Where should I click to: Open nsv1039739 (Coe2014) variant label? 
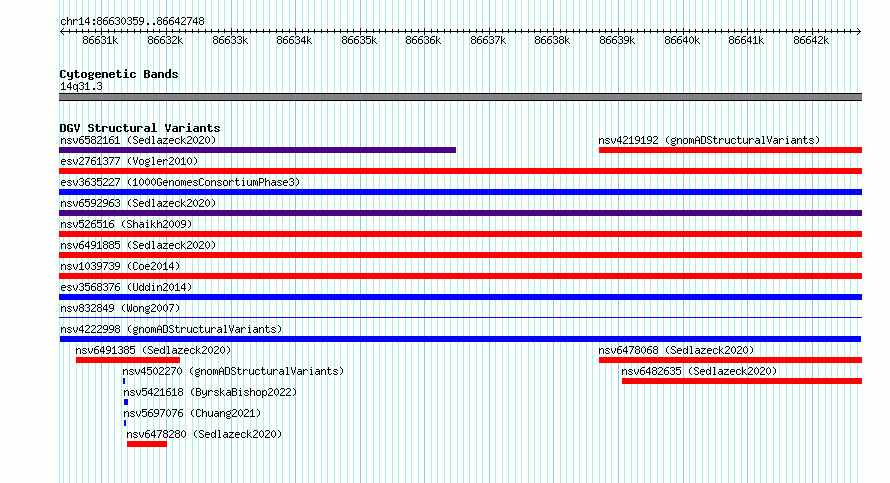(120, 266)
